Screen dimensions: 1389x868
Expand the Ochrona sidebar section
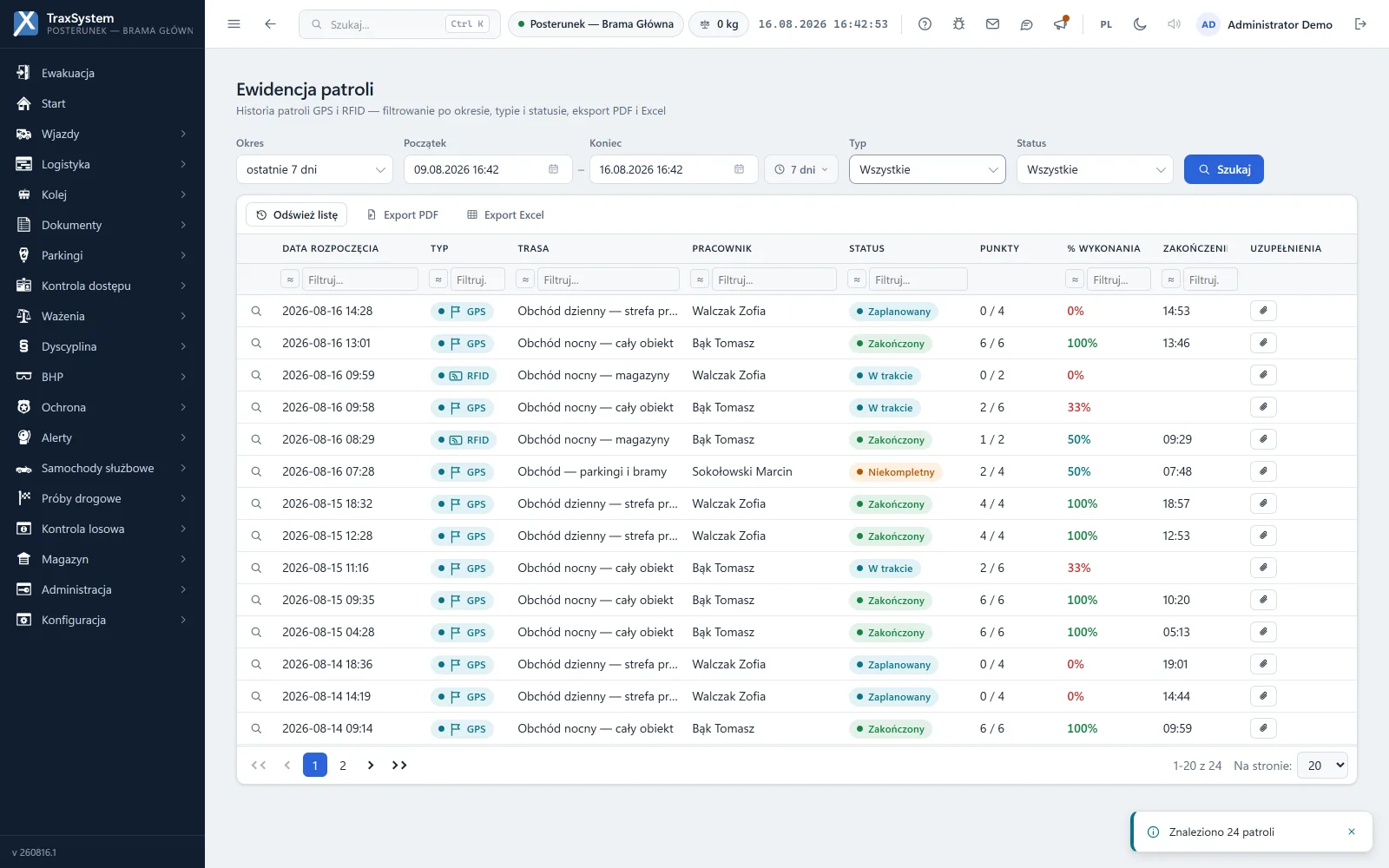pyautogui.click(x=102, y=407)
